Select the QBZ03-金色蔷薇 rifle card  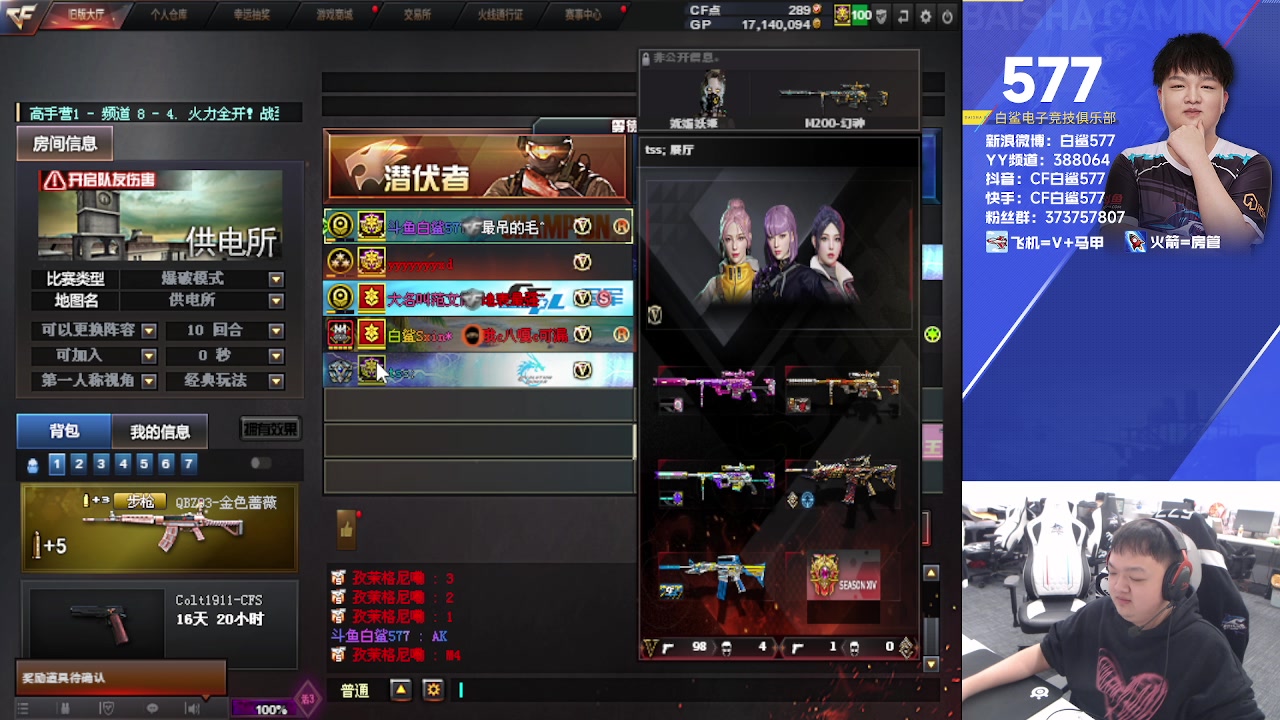[x=159, y=528]
